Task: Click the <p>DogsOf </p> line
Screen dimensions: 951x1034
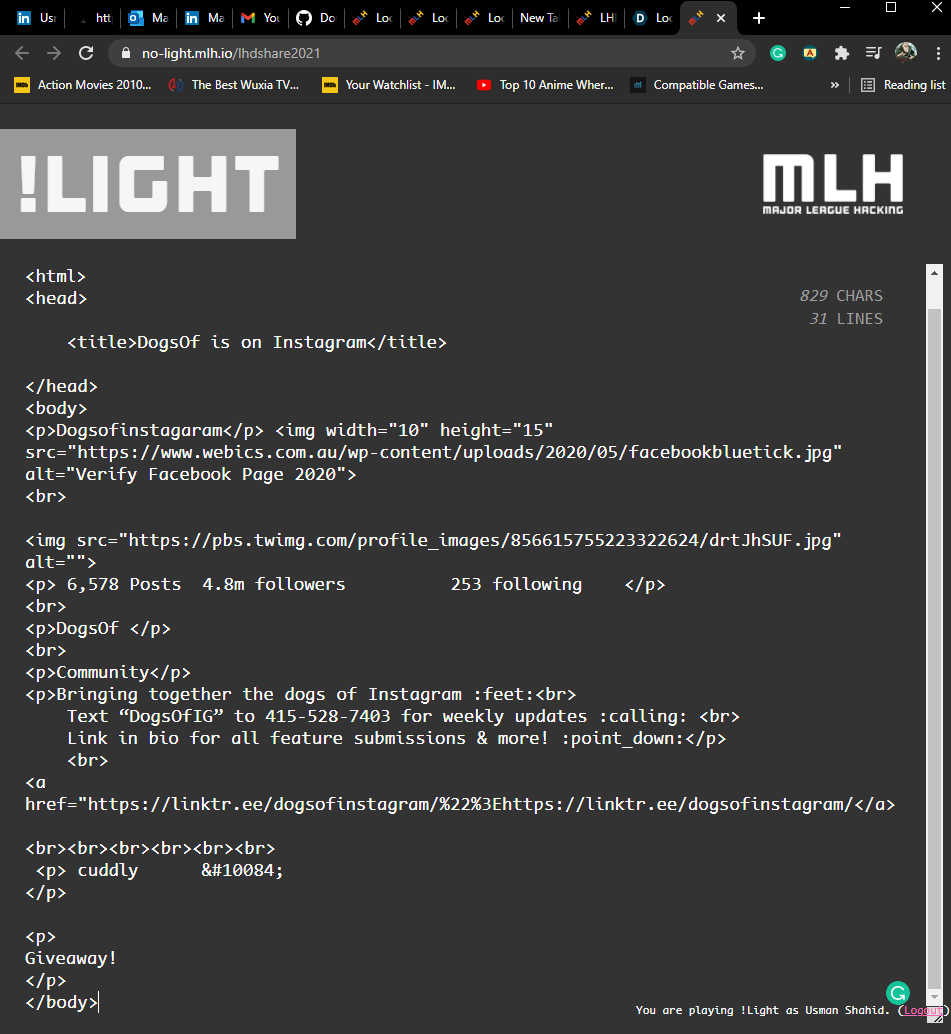Action: pyautogui.click(x=98, y=628)
